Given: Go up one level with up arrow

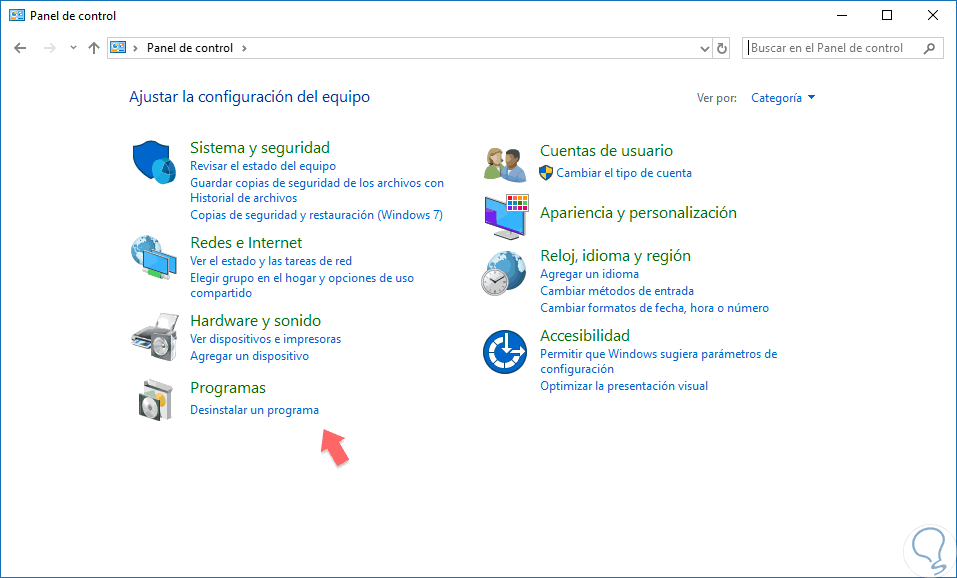Looking at the screenshot, I should pyautogui.click(x=93, y=48).
